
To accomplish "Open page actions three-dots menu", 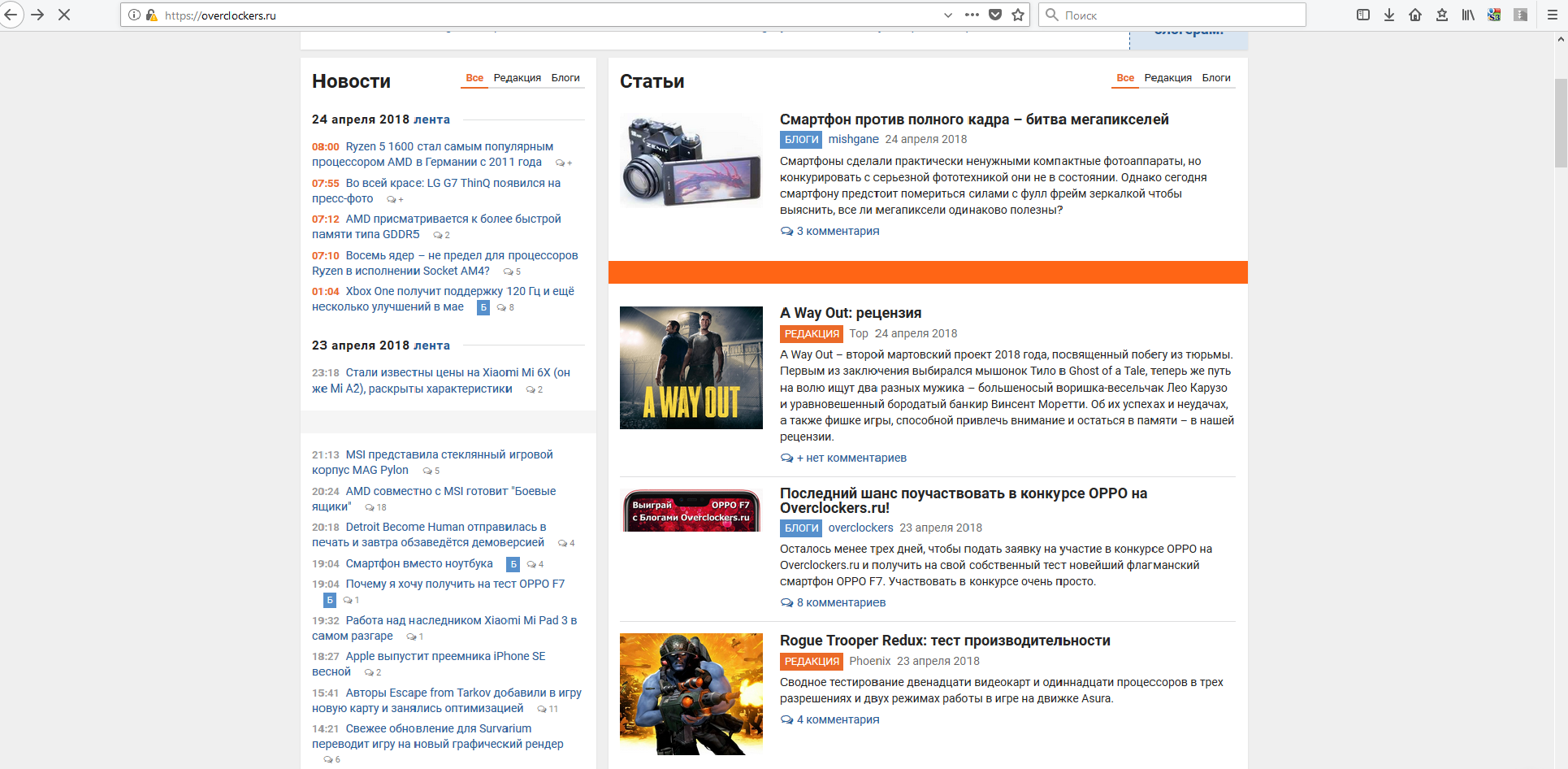I will pos(972,15).
